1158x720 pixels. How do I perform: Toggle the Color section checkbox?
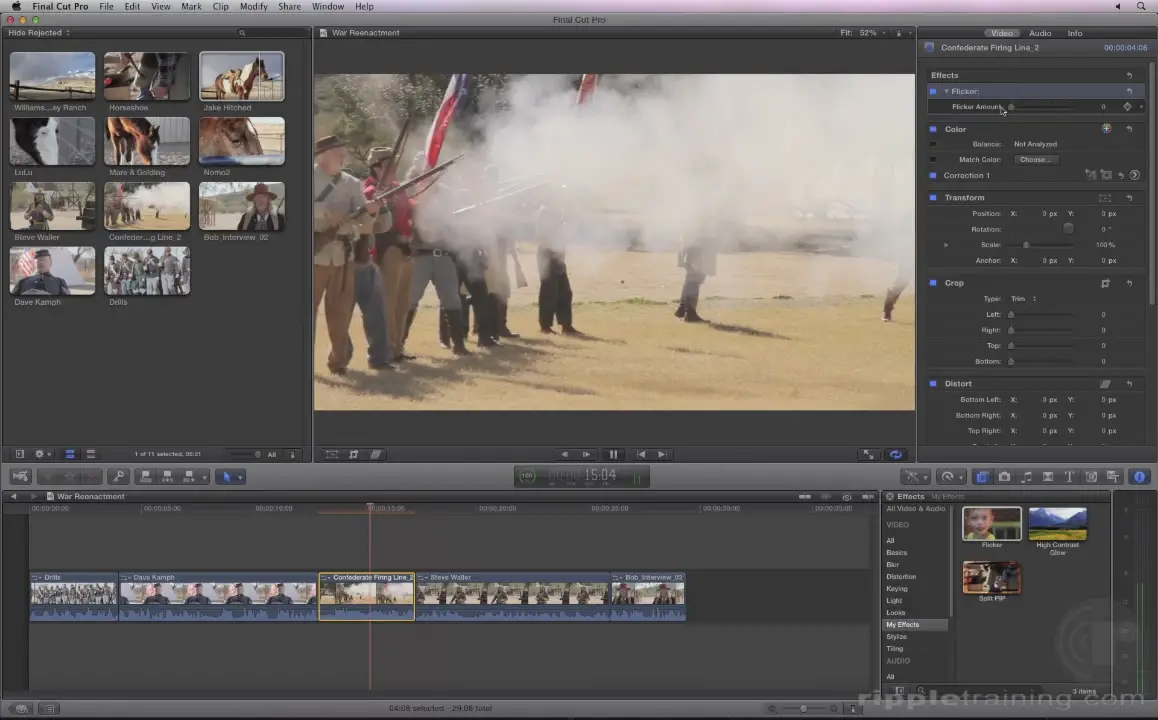[933, 129]
